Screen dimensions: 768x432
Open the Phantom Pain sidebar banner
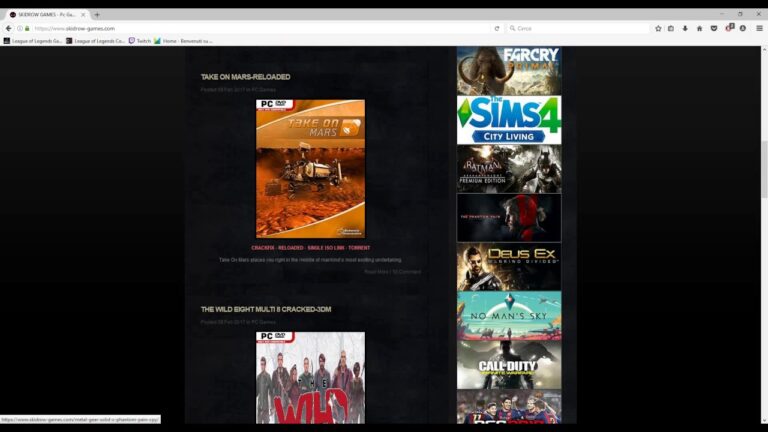509,218
